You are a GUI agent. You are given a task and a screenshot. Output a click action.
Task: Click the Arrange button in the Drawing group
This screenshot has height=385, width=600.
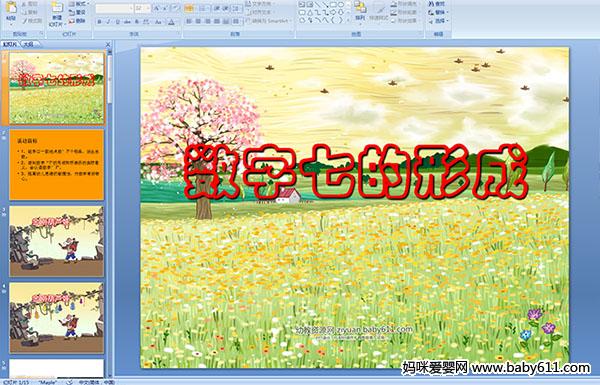click(x=360, y=10)
